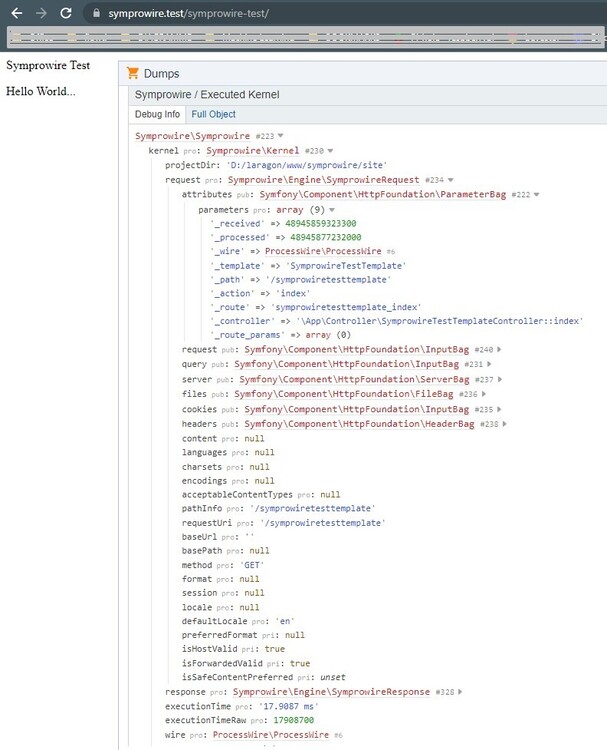Screen dimensions: 607x750
Task: Open the Full Object tab
Action: [x=214, y=114]
